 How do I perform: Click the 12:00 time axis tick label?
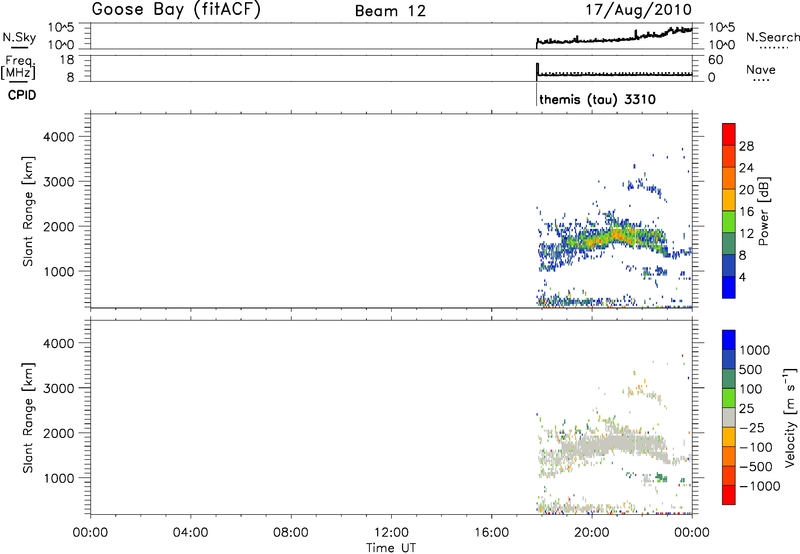click(391, 533)
